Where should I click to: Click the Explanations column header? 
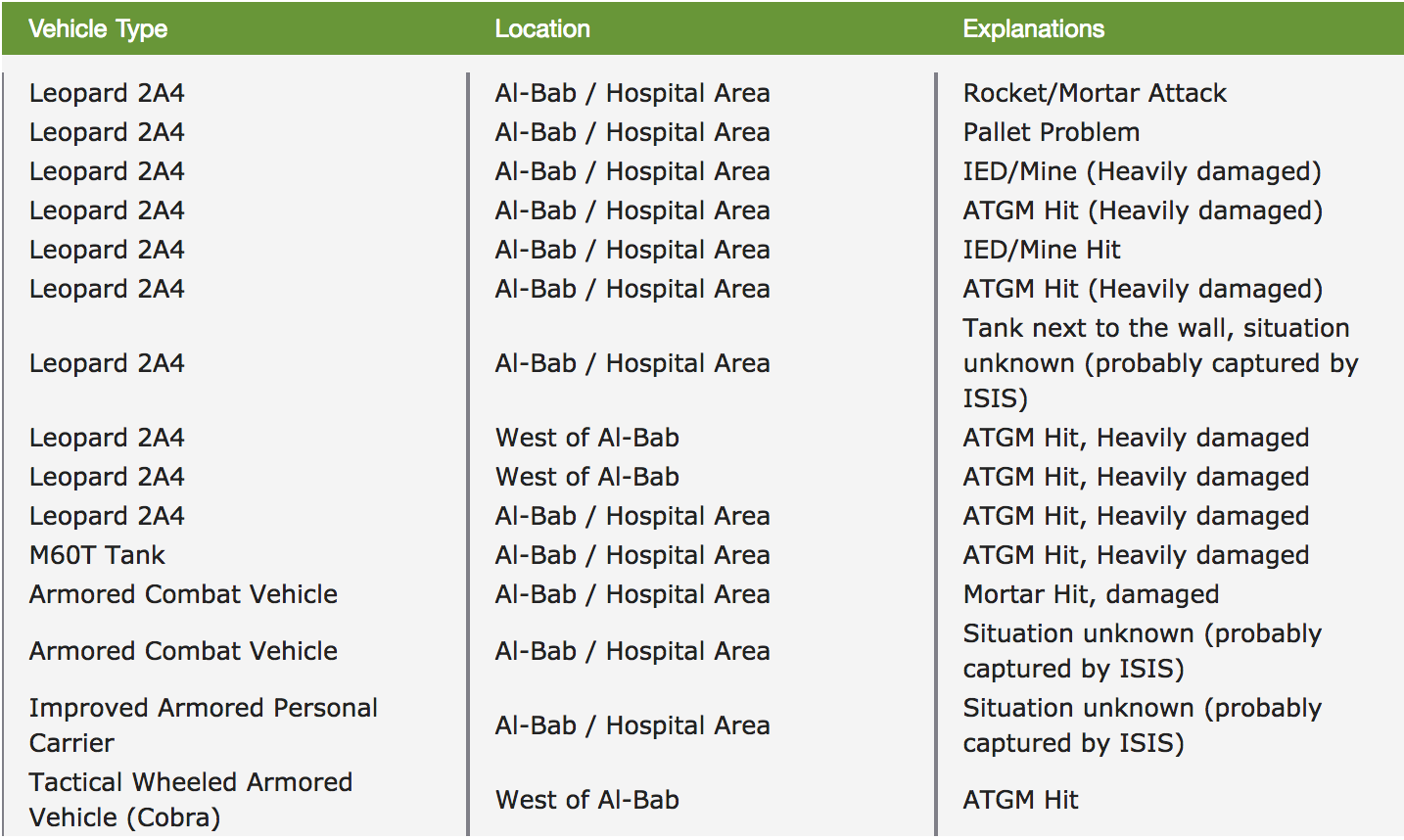tap(1033, 29)
